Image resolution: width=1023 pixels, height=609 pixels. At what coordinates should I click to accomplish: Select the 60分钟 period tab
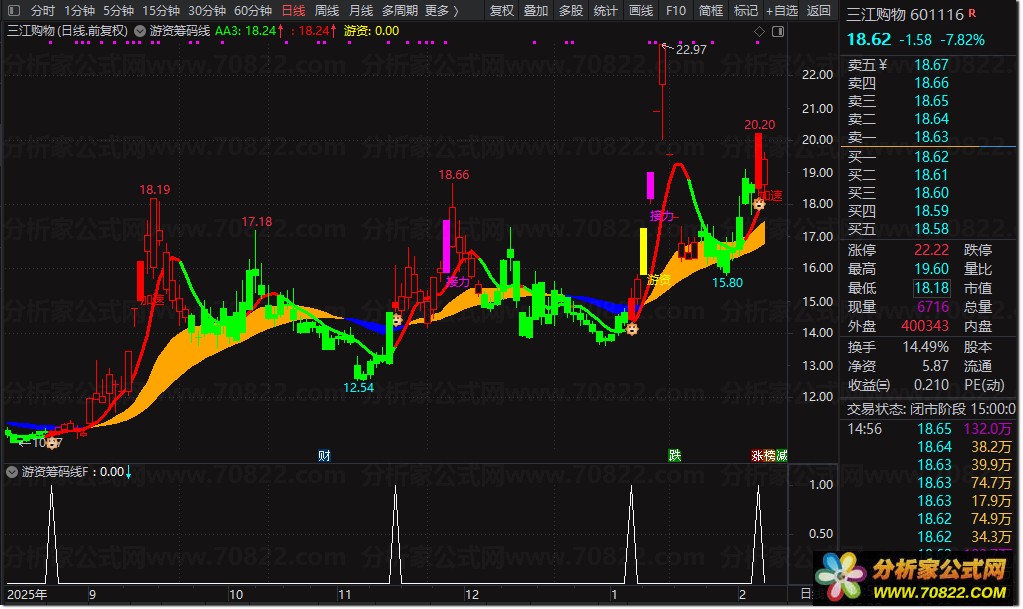tap(252, 10)
